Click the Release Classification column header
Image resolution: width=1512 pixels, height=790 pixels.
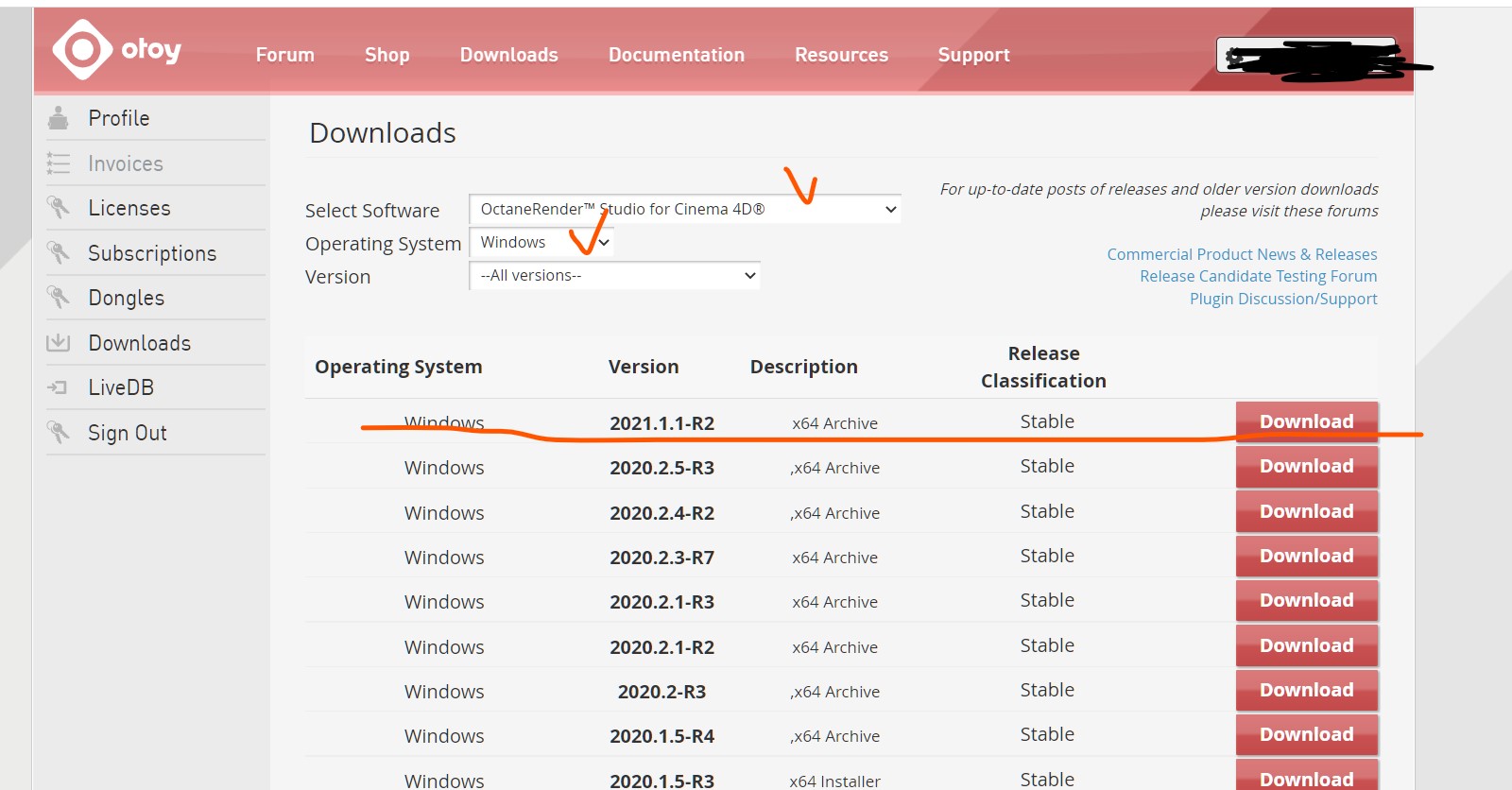pos(1043,367)
